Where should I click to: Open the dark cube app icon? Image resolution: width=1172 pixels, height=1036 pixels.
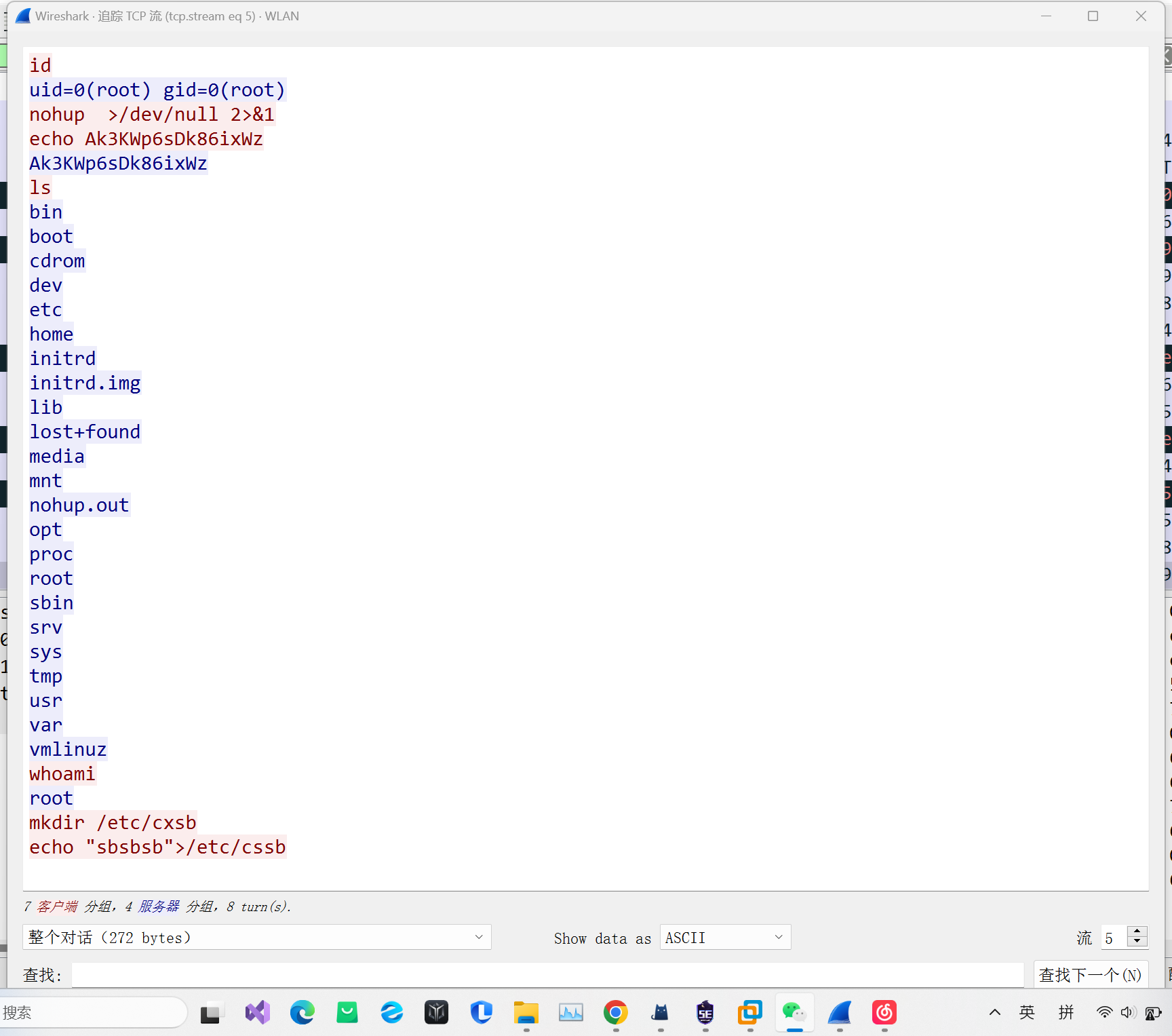point(437,1013)
